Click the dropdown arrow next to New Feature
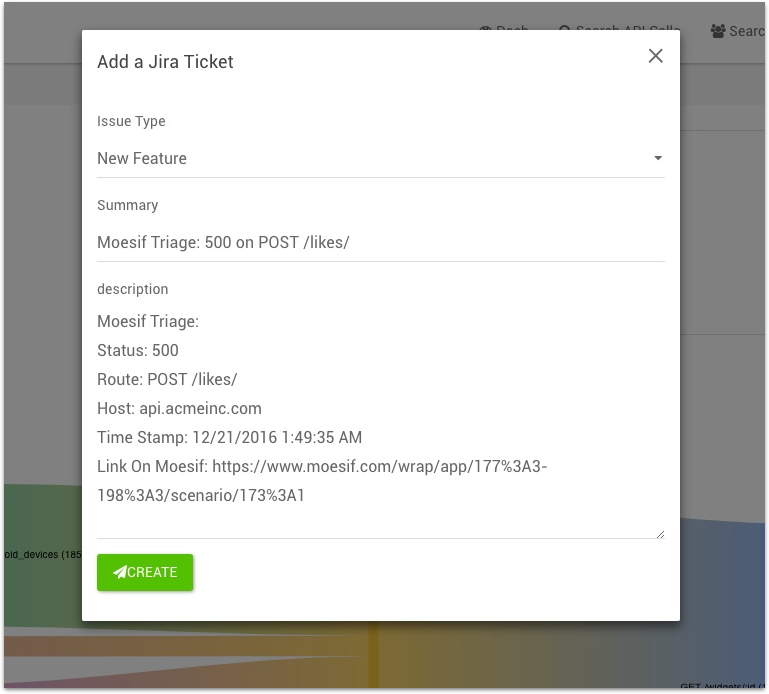 click(658, 158)
